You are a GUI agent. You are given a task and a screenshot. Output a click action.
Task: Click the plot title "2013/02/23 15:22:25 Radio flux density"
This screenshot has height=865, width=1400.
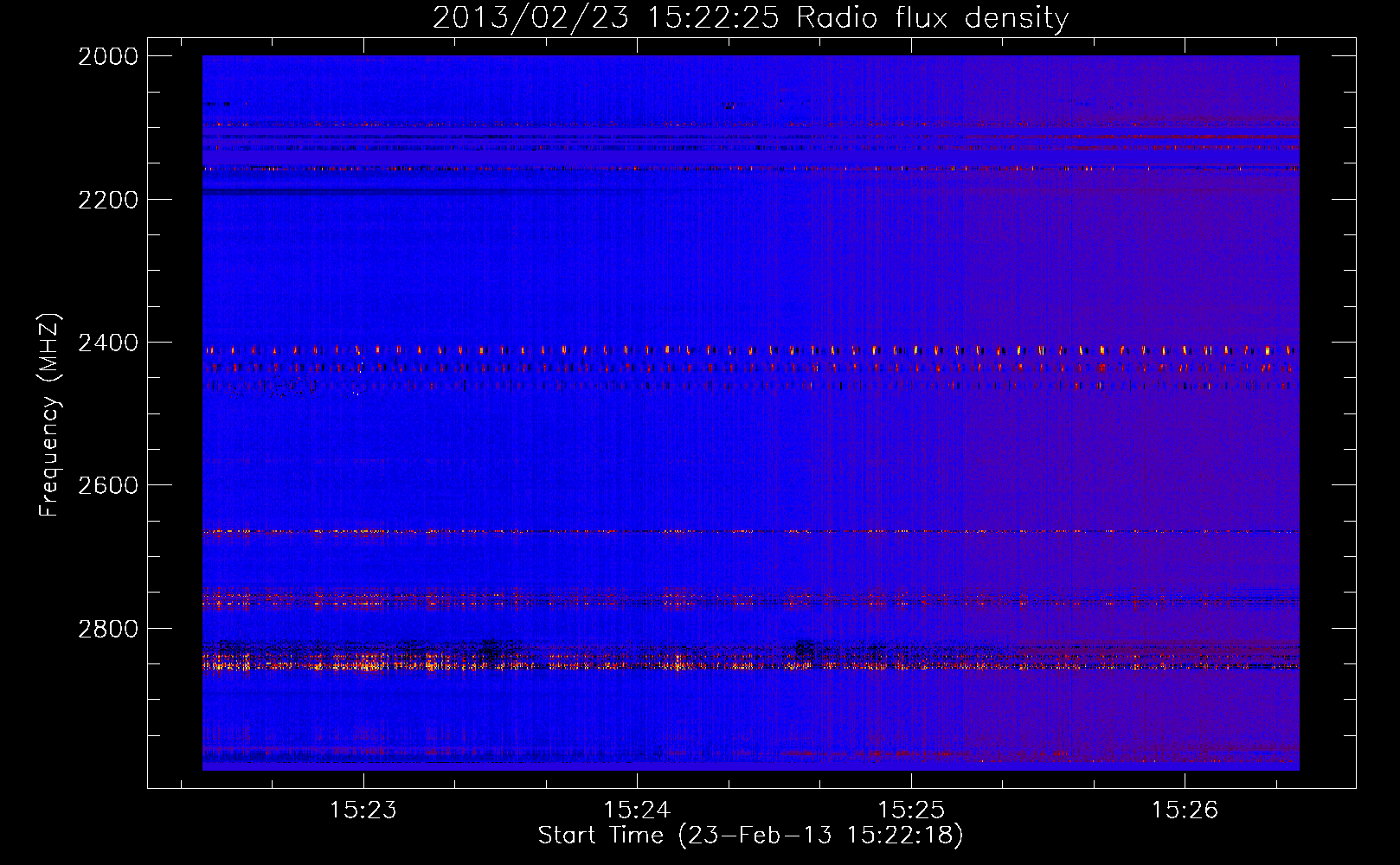(750, 18)
